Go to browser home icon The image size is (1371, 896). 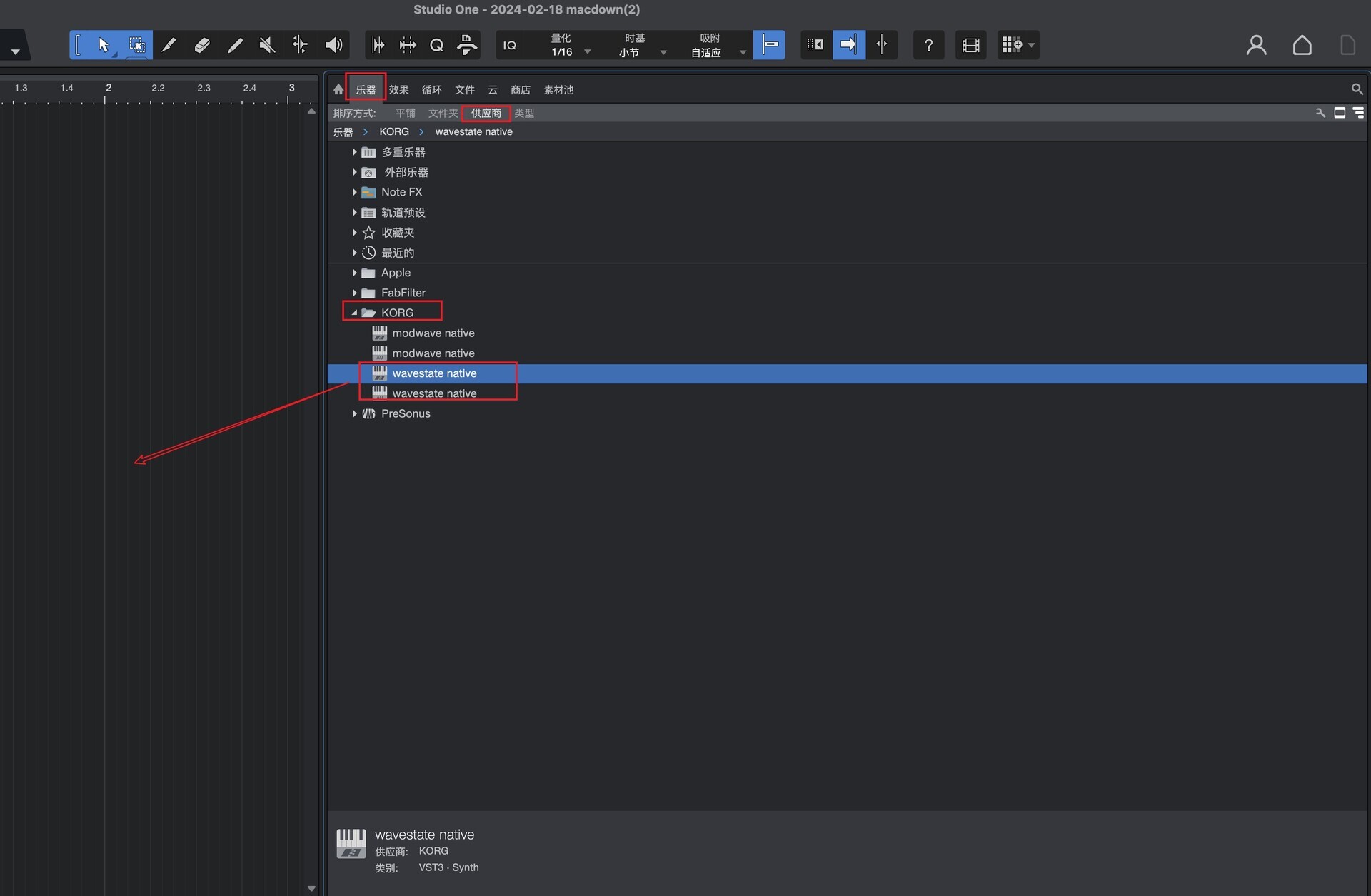(x=338, y=89)
